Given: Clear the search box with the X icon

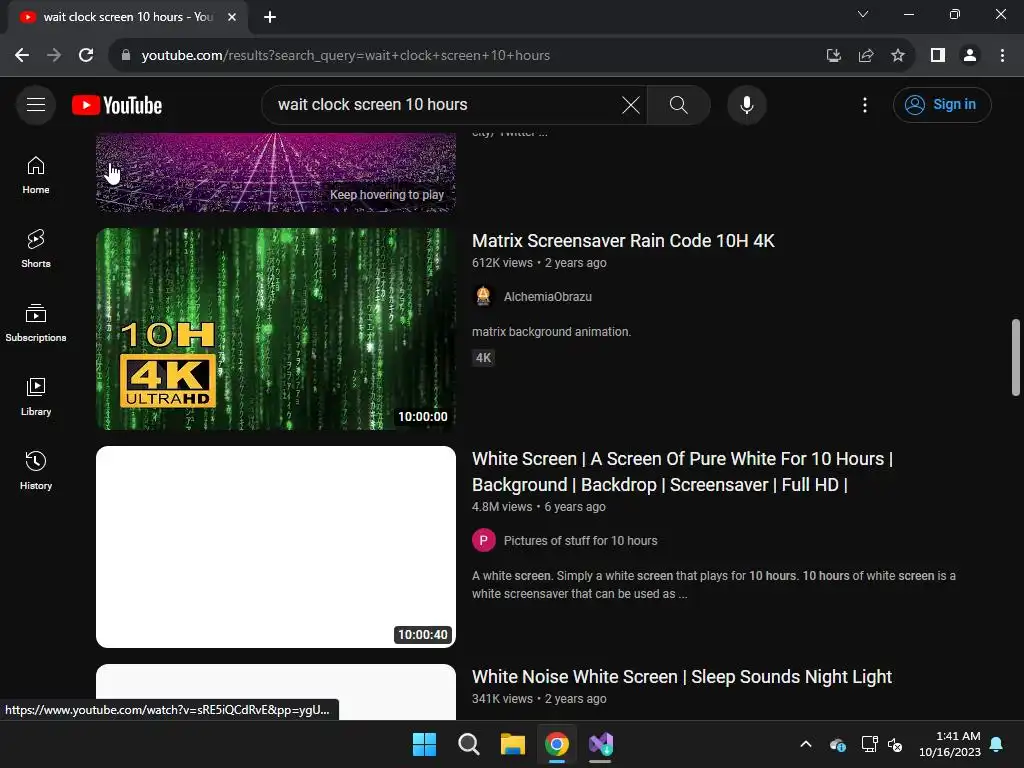Looking at the screenshot, I should pos(631,104).
